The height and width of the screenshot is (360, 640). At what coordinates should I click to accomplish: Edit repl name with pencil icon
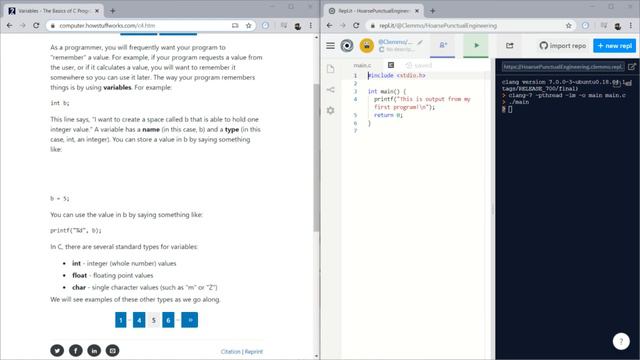(420, 42)
